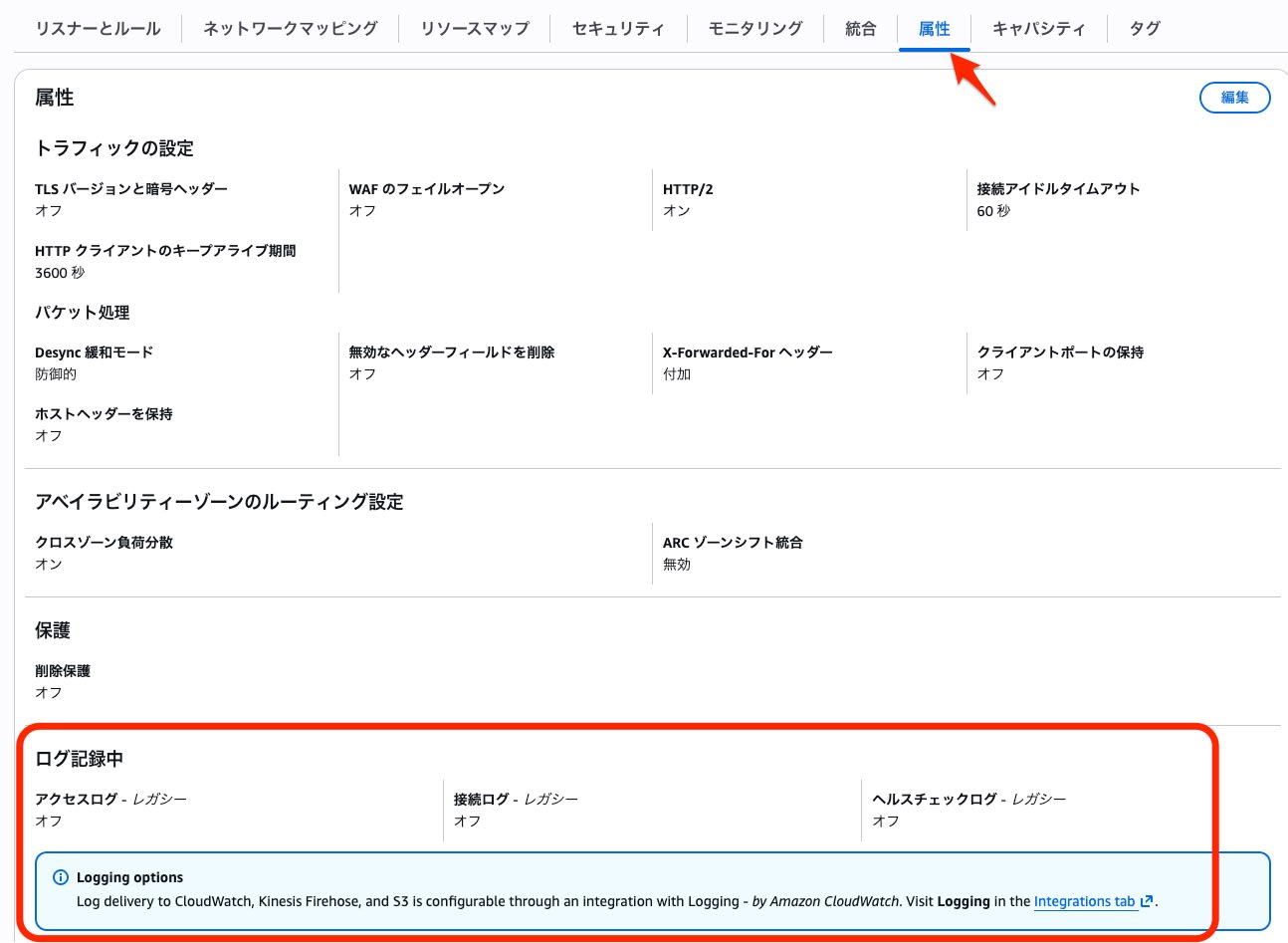Viewport: 1288px width, 943px height.
Task: Click the オン value under クロスゾーン負荷分散
Action: [49, 565]
